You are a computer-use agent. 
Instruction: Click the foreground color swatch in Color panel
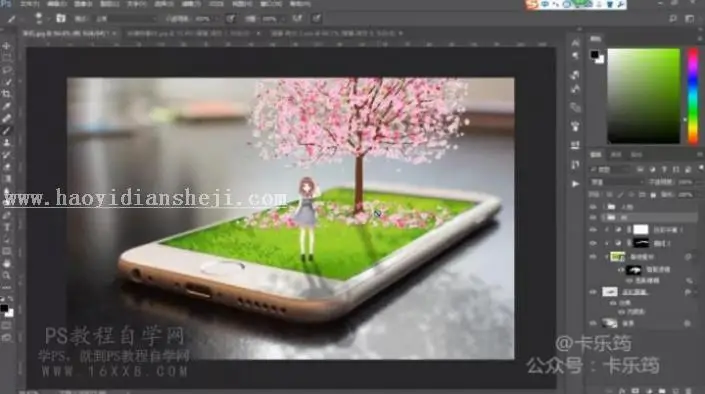click(x=594, y=54)
